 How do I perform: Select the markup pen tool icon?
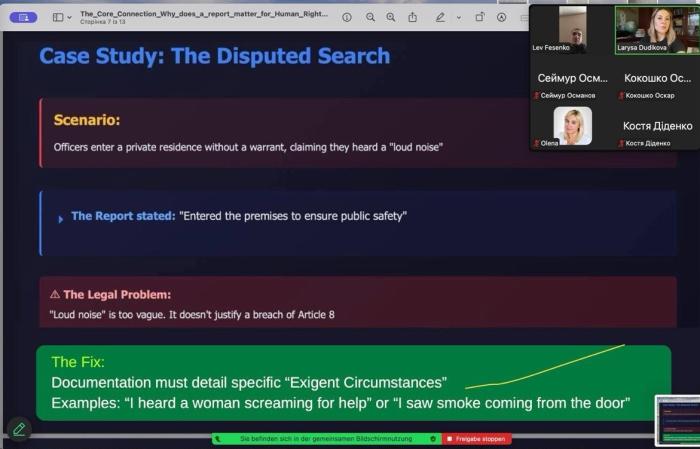click(x=438, y=17)
